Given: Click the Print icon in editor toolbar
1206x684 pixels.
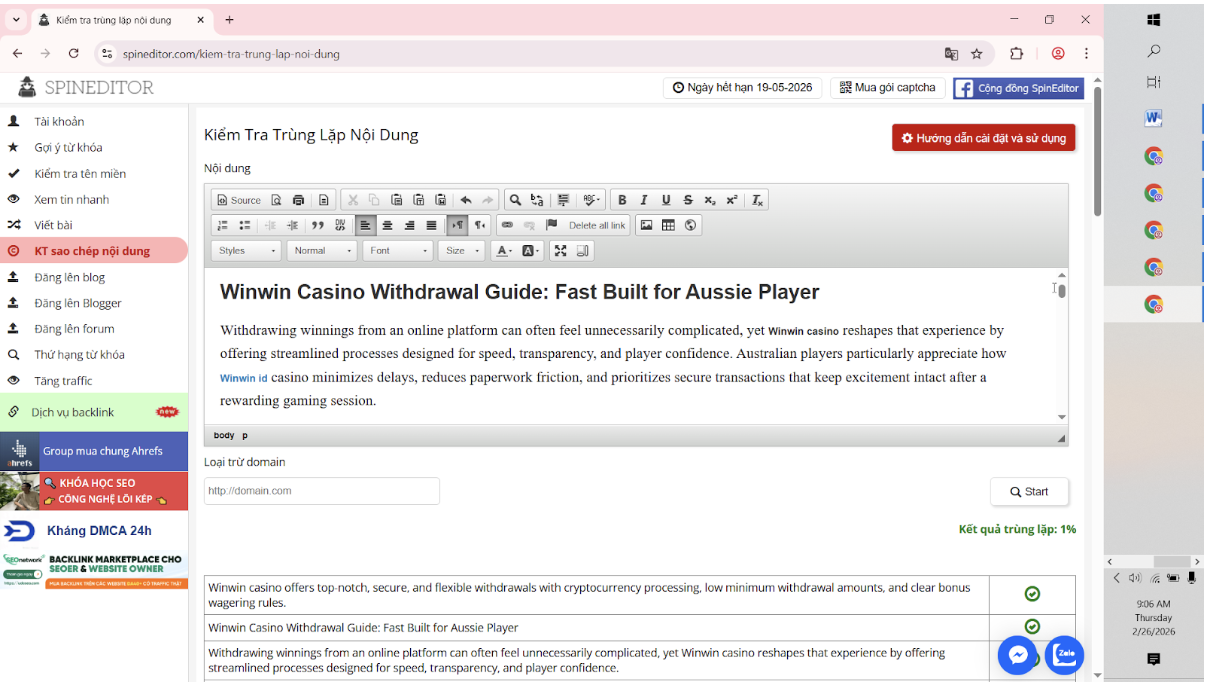Looking at the screenshot, I should pos(298,200).
